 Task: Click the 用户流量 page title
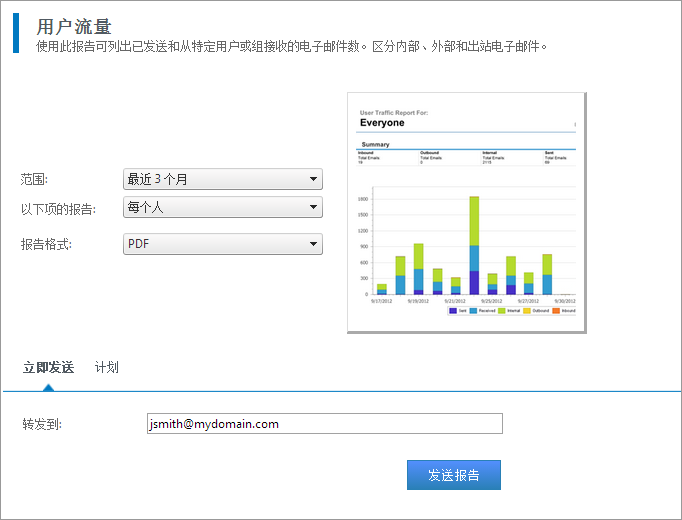click(74, 27)
